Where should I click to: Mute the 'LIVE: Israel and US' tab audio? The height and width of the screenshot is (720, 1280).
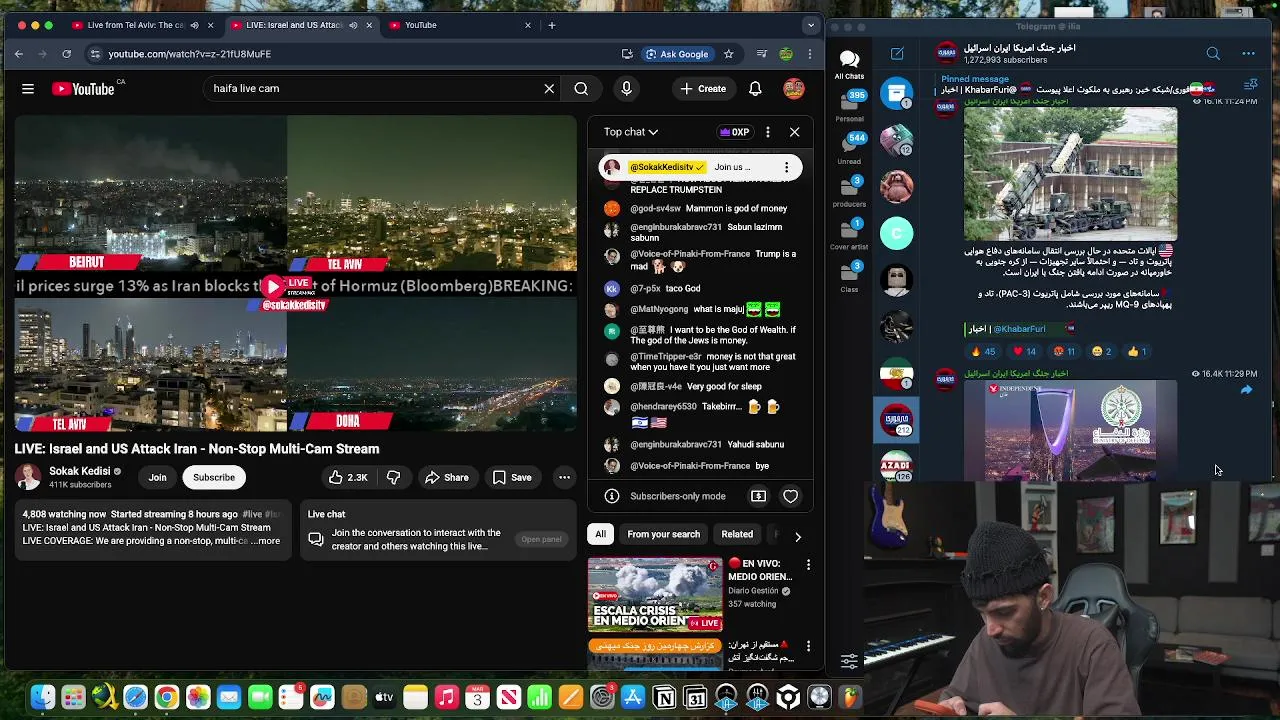point(353,25)
